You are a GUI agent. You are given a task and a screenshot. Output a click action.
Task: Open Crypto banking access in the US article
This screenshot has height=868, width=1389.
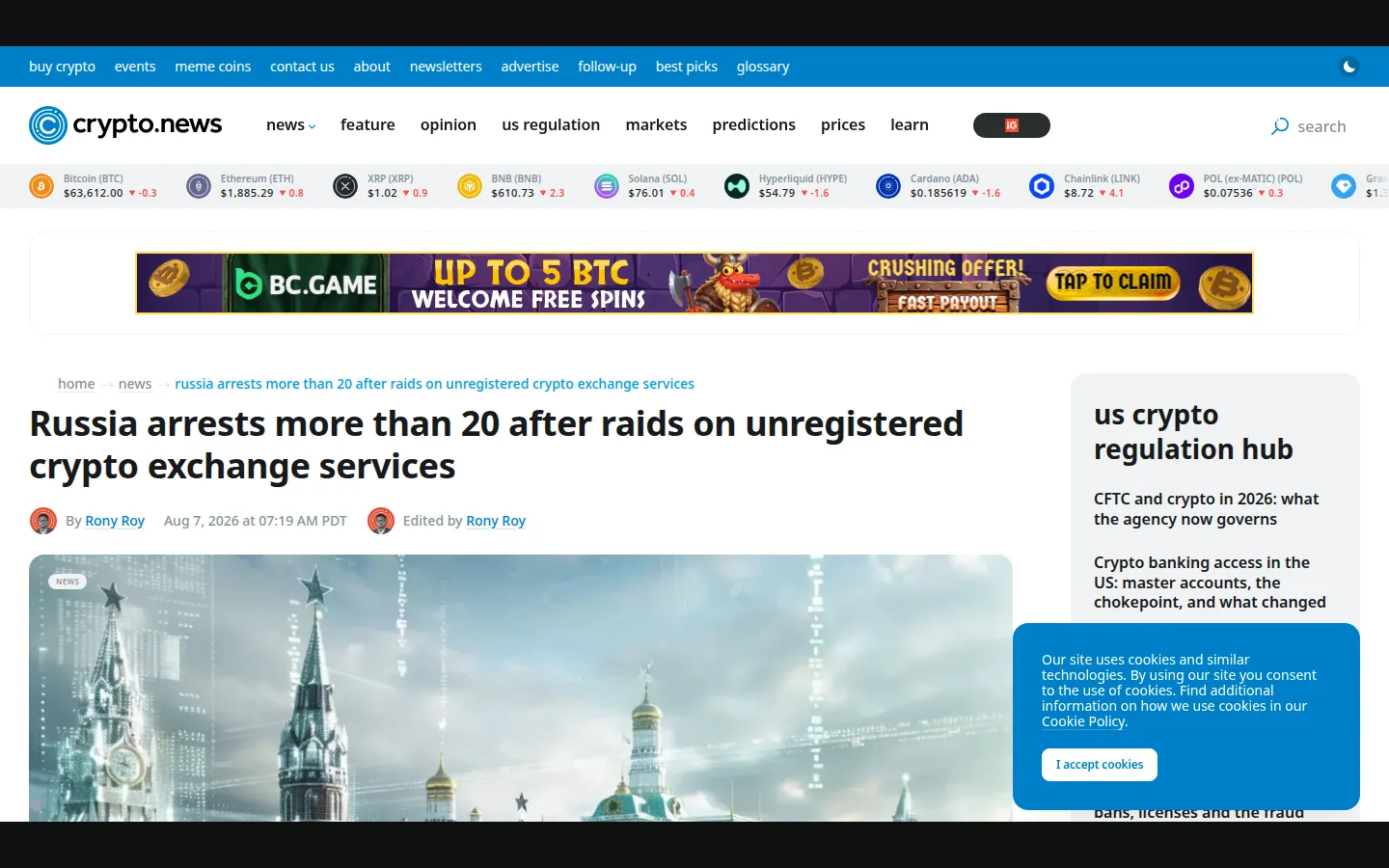(1210, 583)
